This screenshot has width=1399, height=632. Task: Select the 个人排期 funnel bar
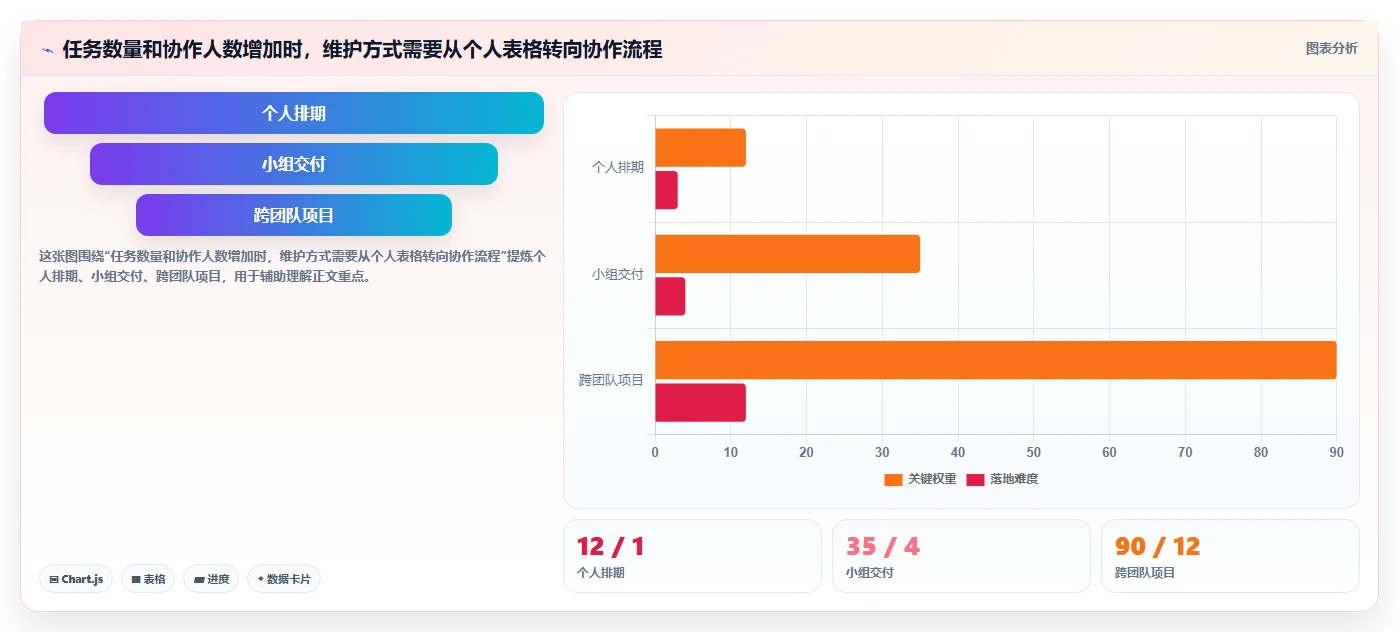click(x=294, y=113)
